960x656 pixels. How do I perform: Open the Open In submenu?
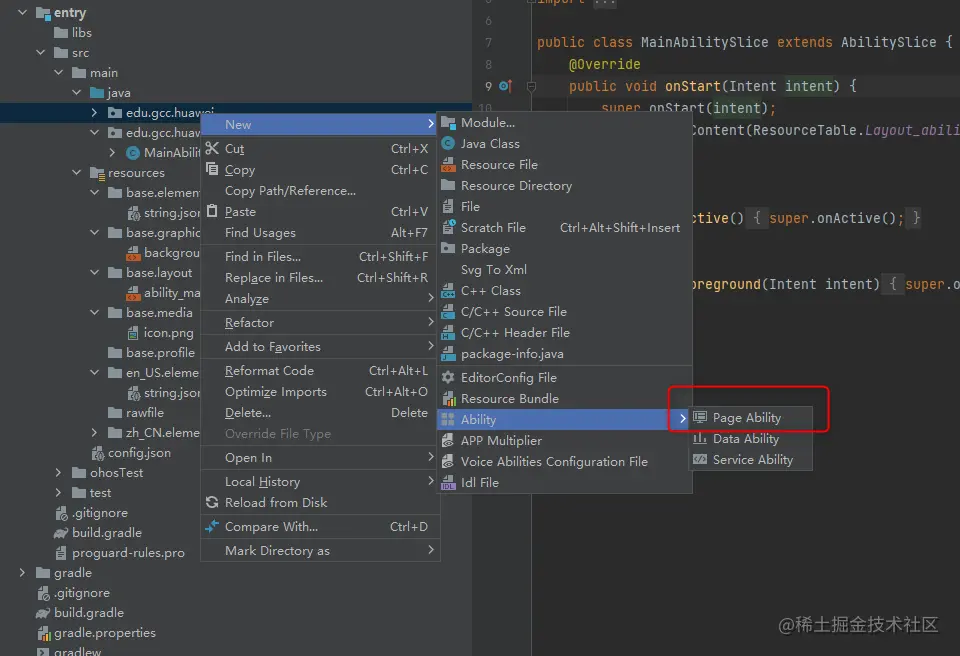point(320,458)
